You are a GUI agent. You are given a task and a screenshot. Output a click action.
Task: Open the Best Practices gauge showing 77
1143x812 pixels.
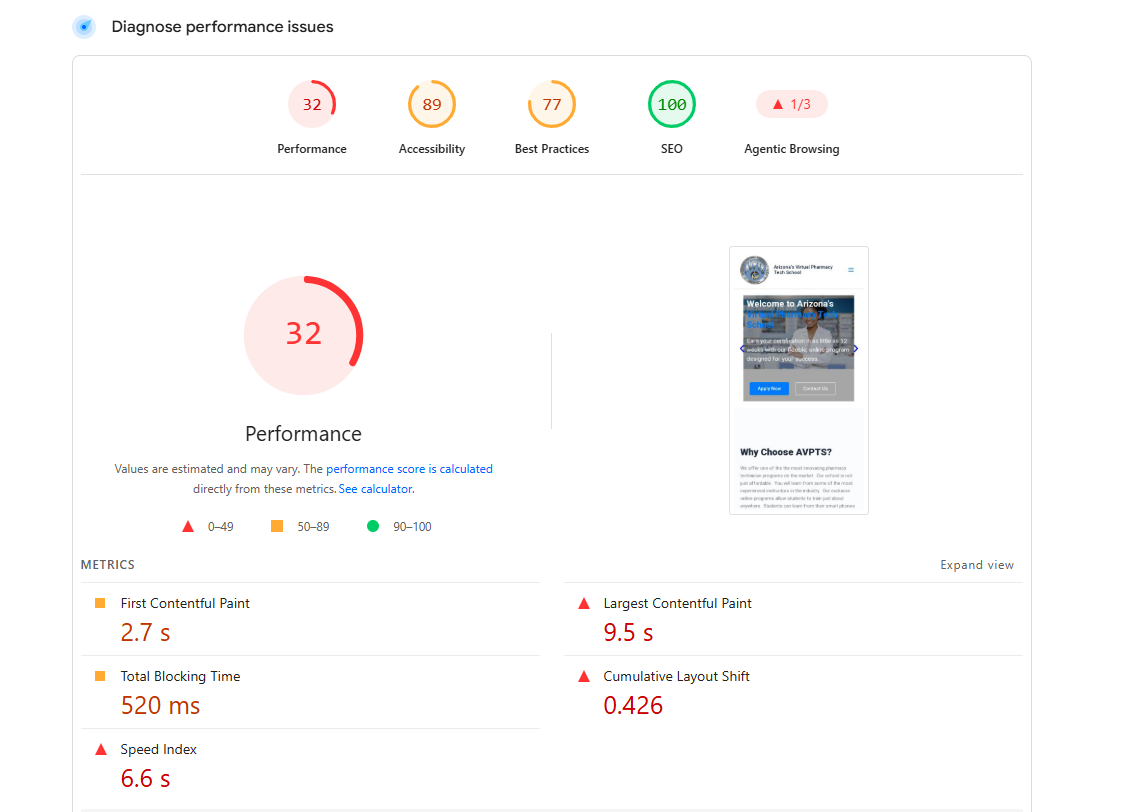[x=552, y=104]
